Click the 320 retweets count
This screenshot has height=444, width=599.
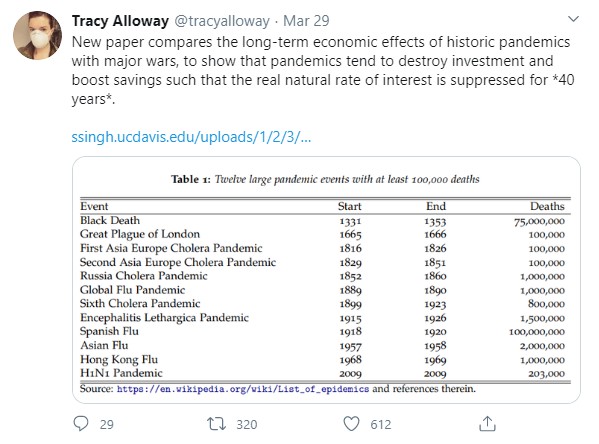click(x=246, y=425)
